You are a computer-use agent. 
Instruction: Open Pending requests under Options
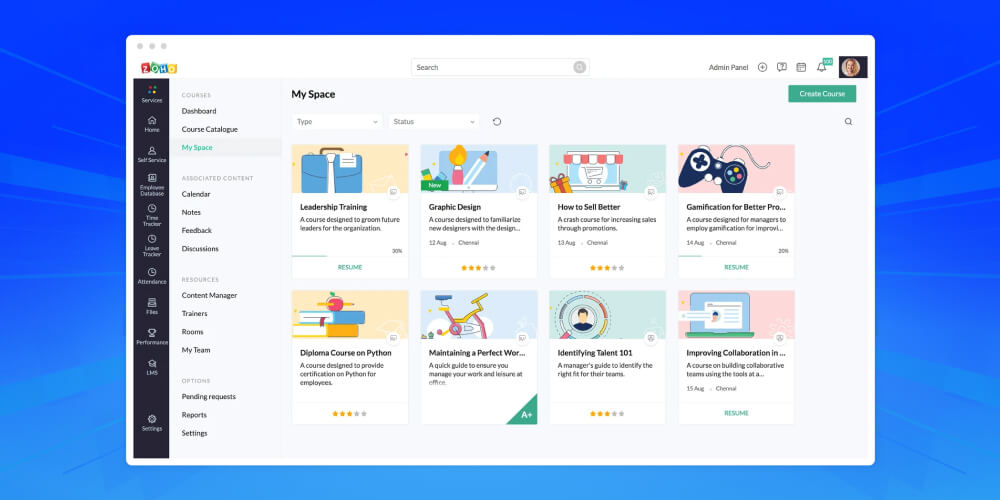(x=209, y=397)
